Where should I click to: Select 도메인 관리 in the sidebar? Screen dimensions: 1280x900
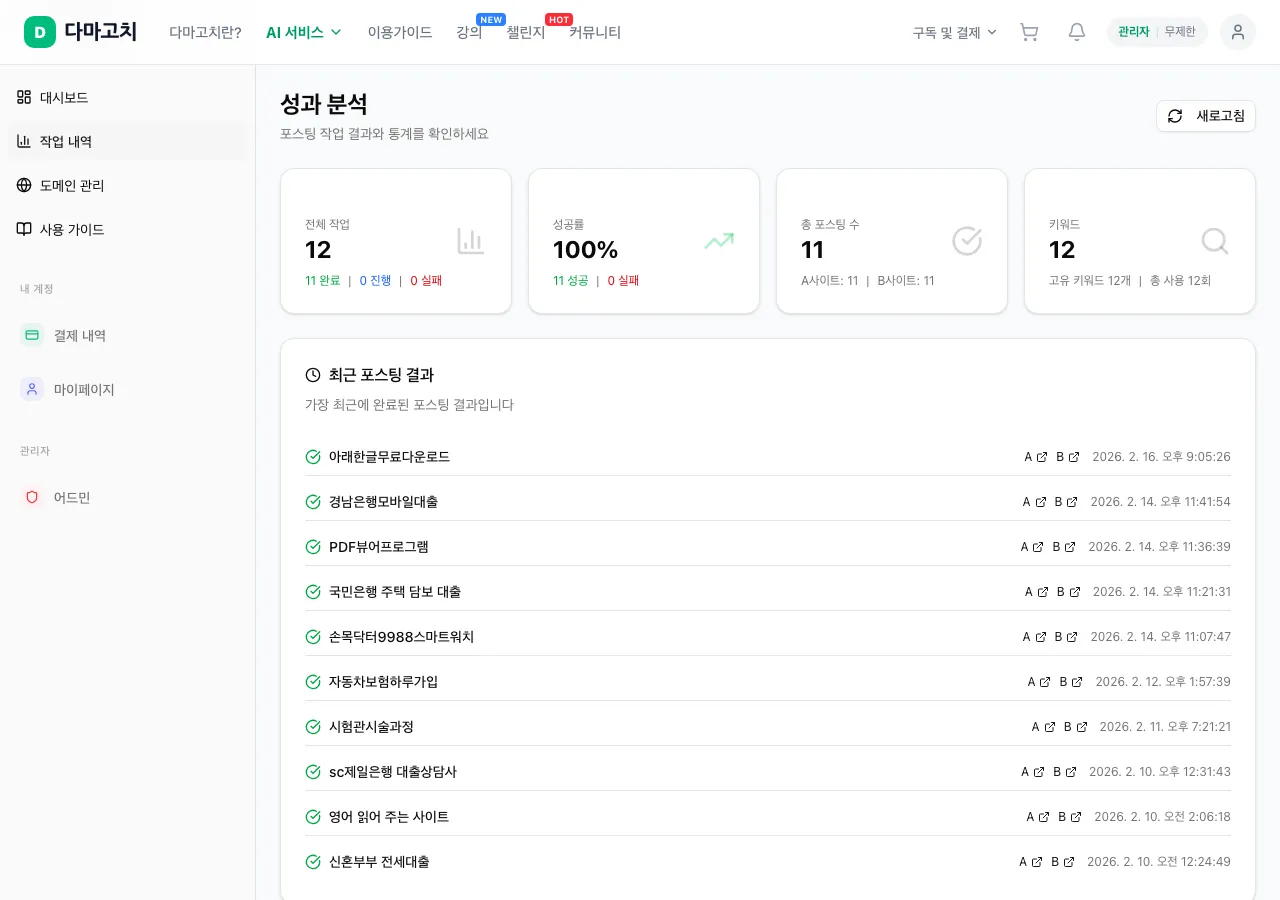[127, 185]
